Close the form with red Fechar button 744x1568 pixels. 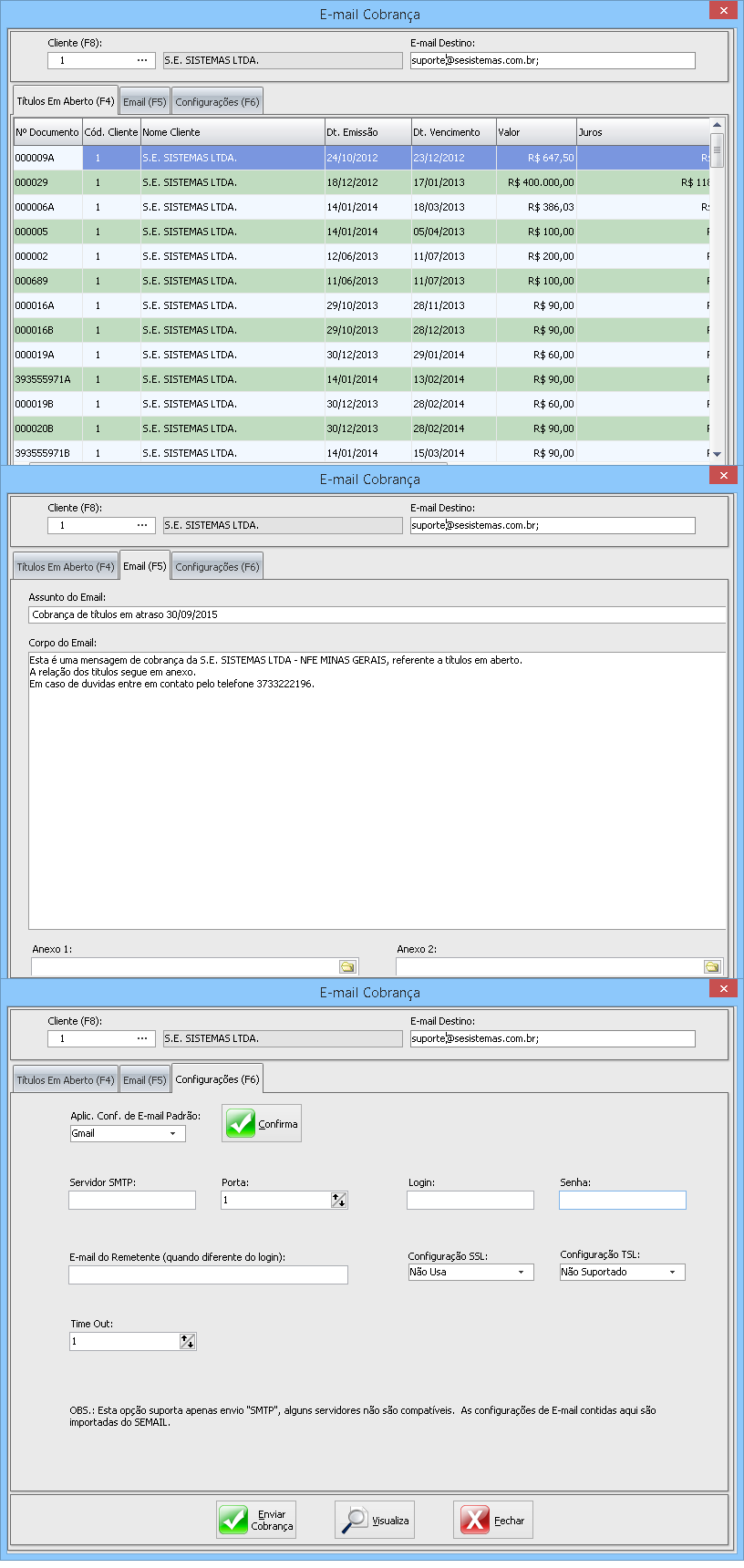coord(493,1520)
